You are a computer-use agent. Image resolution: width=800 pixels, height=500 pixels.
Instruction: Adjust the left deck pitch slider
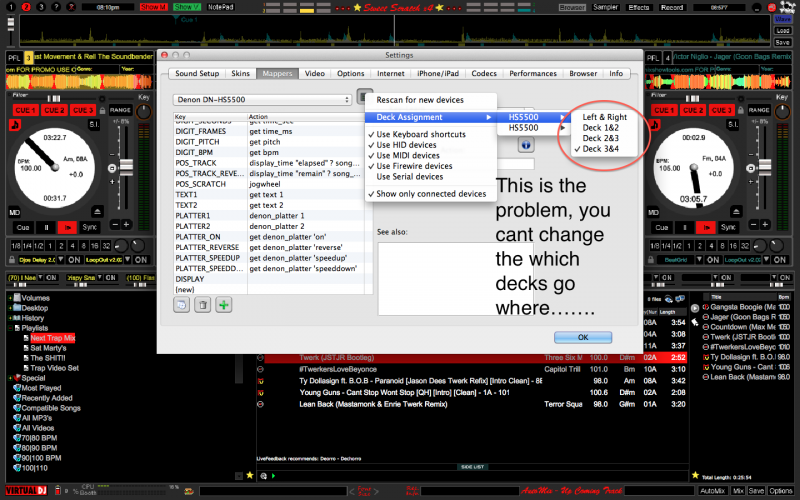(126, 166)
